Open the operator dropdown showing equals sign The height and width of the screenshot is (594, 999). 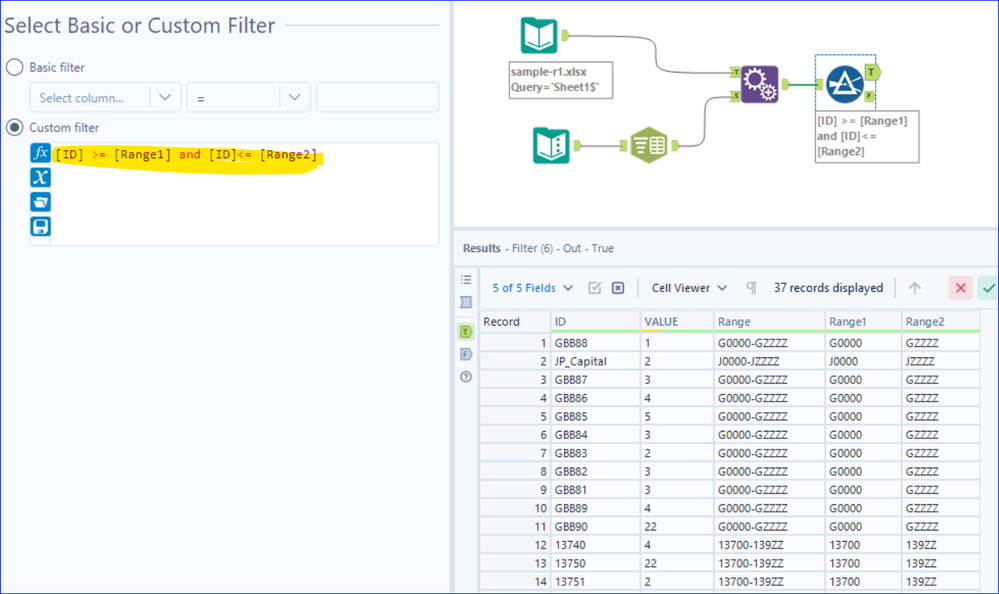point(248,98)
